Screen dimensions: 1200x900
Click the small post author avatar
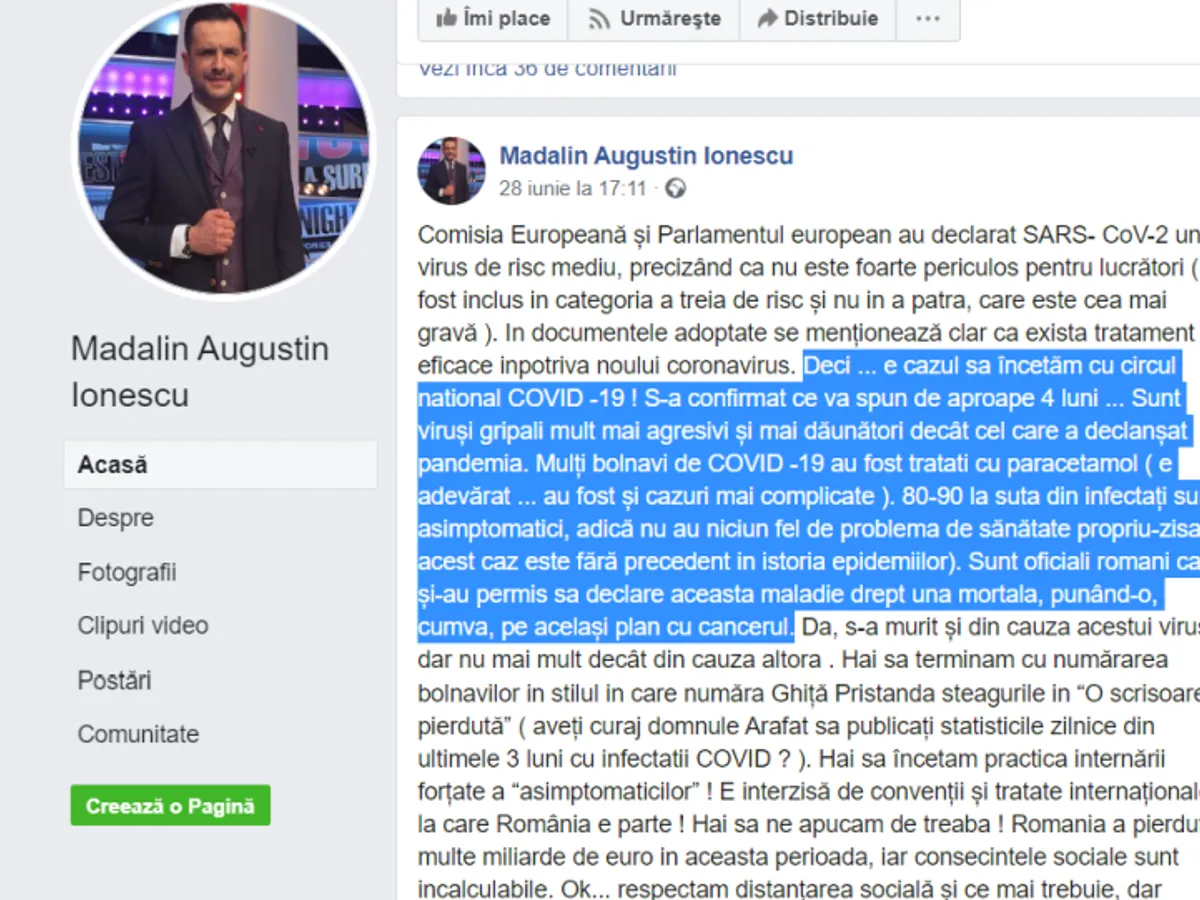click(x=451, y=171)
